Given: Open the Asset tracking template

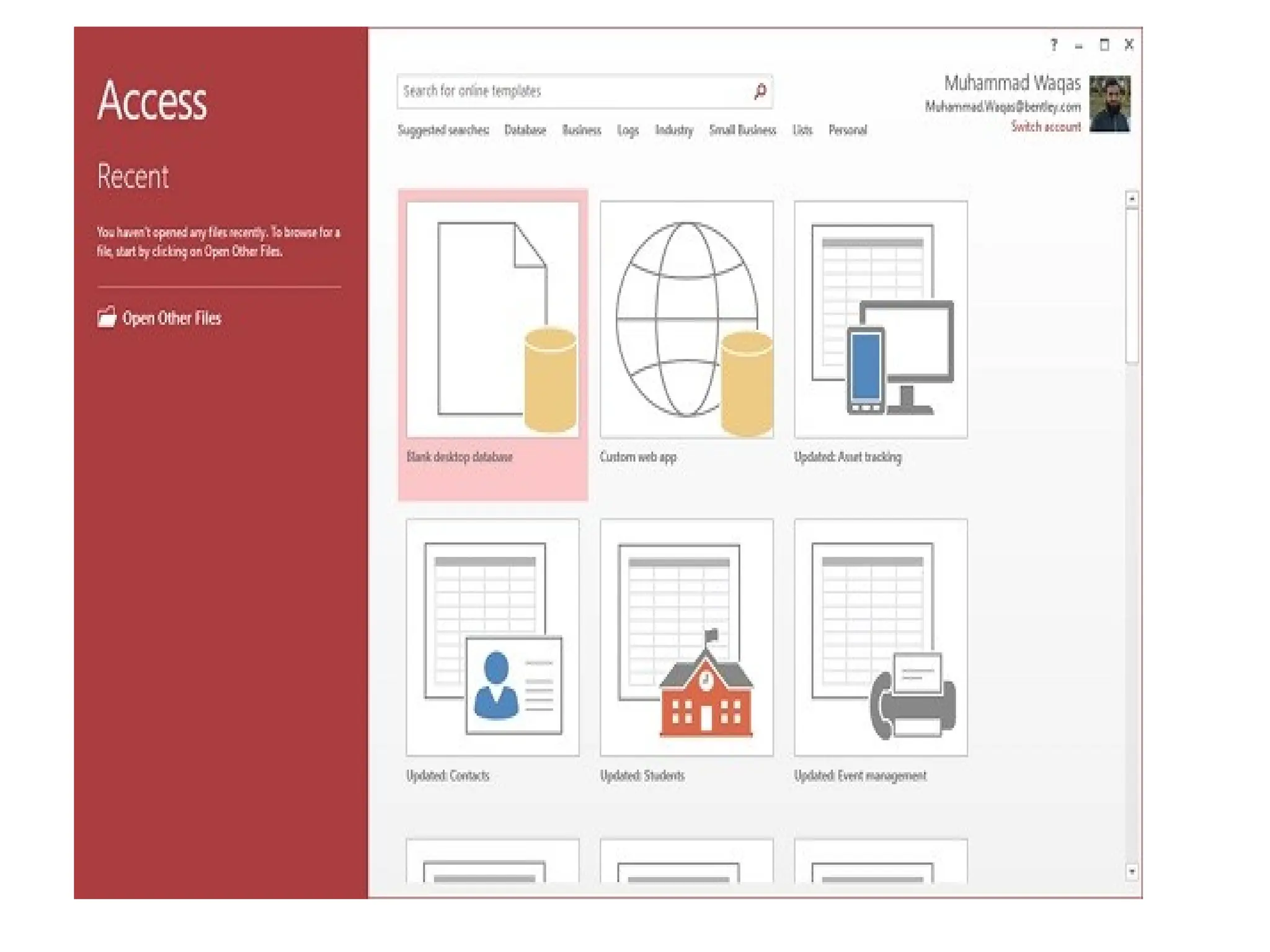Looking at the screenshot, I should point(881,320).
